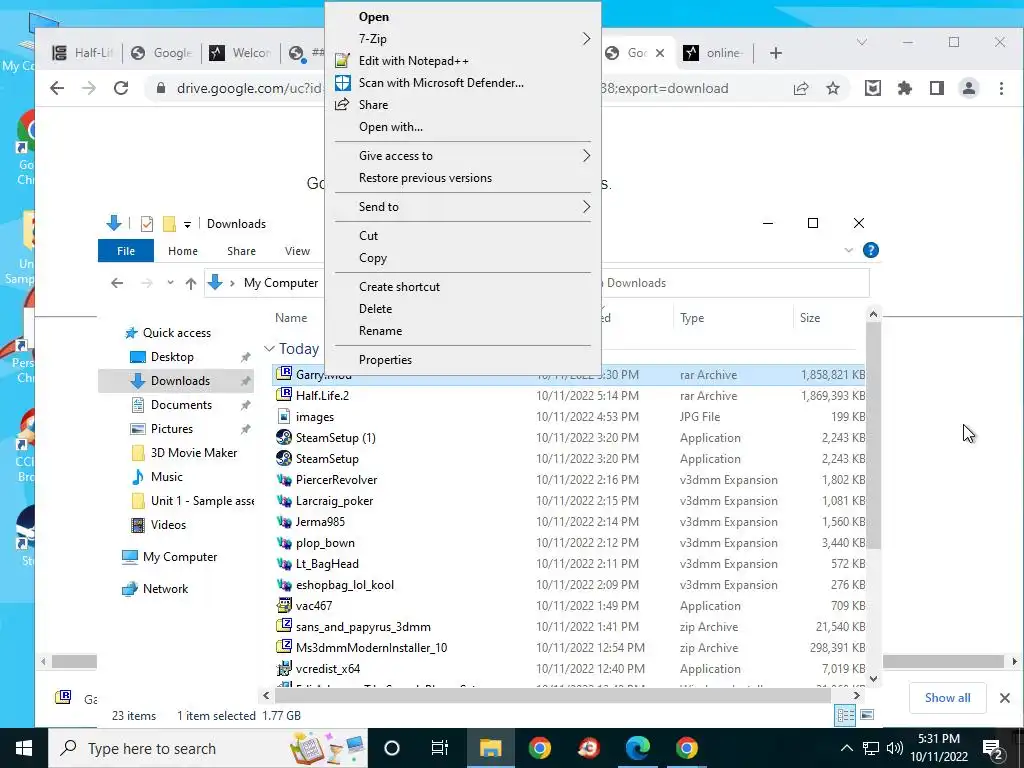
Task: Click the Half.Life.2 rar archive icon
Action: pos(284,394)
